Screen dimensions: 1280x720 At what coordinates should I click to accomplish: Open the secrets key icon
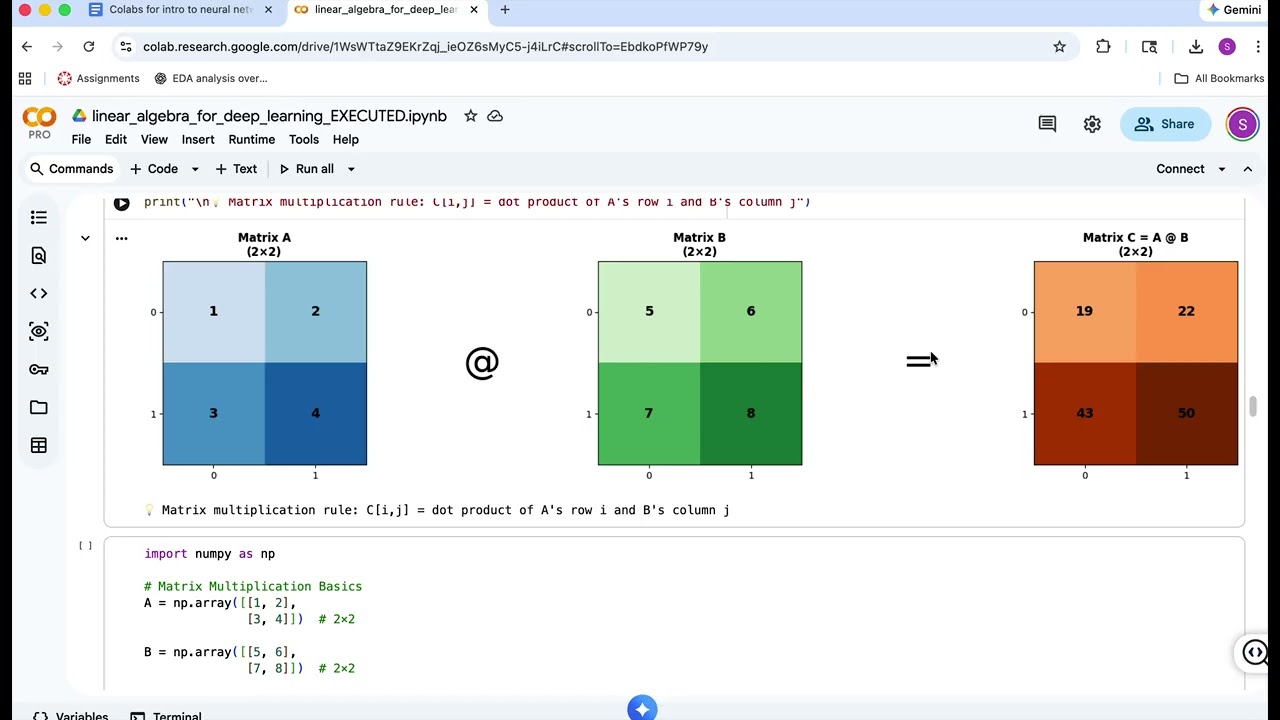pyautogui.click(x=39, y=369)
